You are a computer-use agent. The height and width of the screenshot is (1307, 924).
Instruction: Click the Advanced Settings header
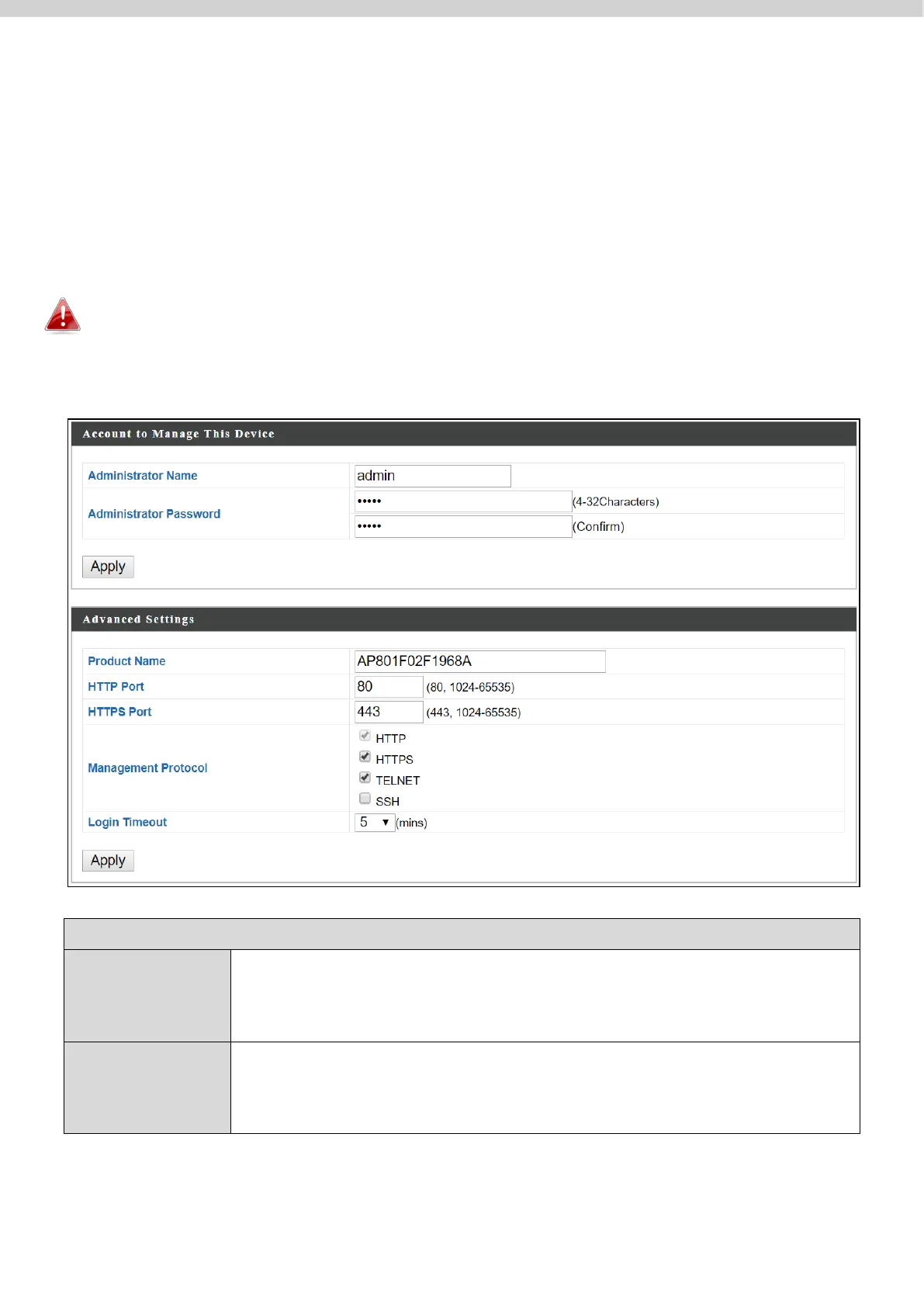(464, 619)
